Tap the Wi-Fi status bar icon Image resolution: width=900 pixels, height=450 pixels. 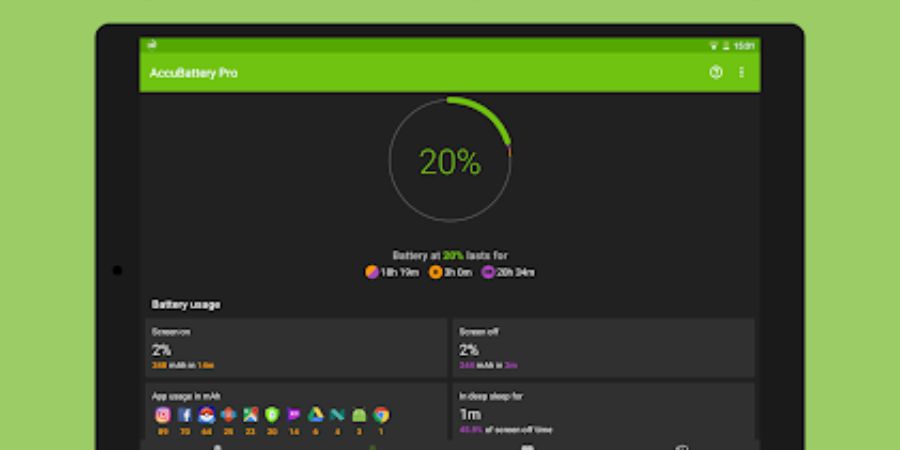click(x=713, y=46)
